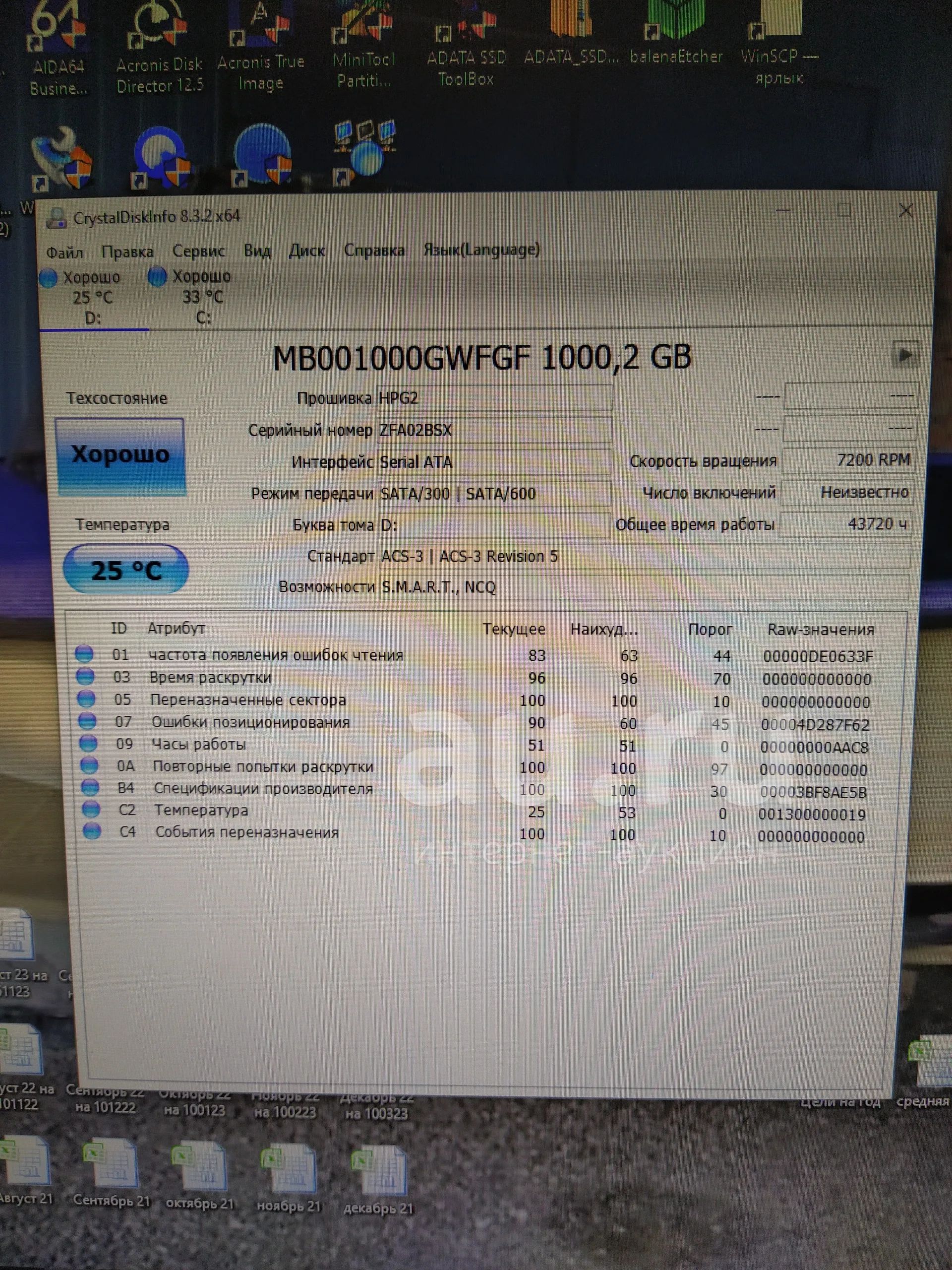Open the Сентябрь 22 на 101222 file

pyautogui.click(x=106, y=1099)
